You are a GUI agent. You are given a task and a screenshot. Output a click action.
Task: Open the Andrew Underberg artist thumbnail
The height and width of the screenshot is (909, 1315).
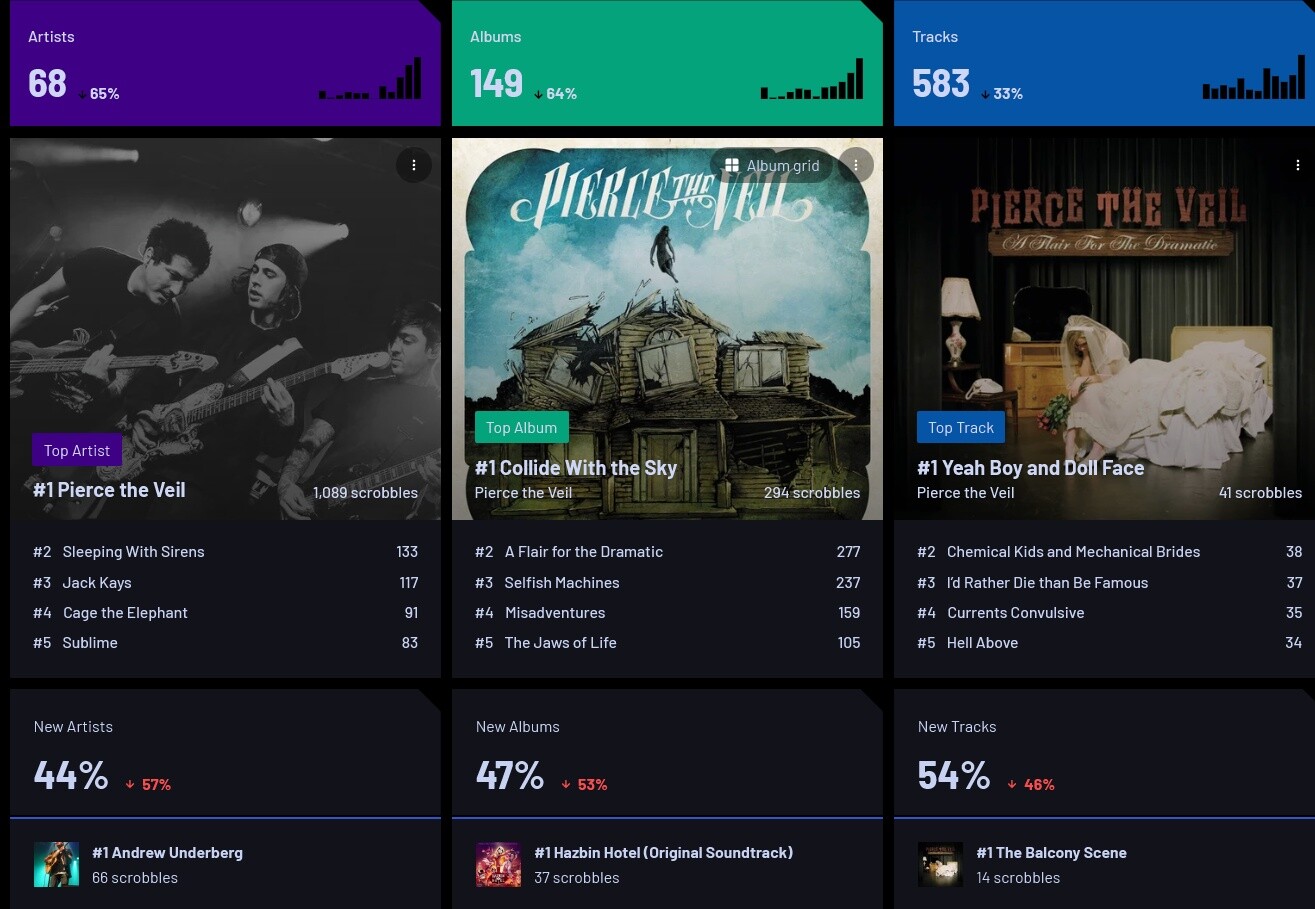click(x=56, y=864)
